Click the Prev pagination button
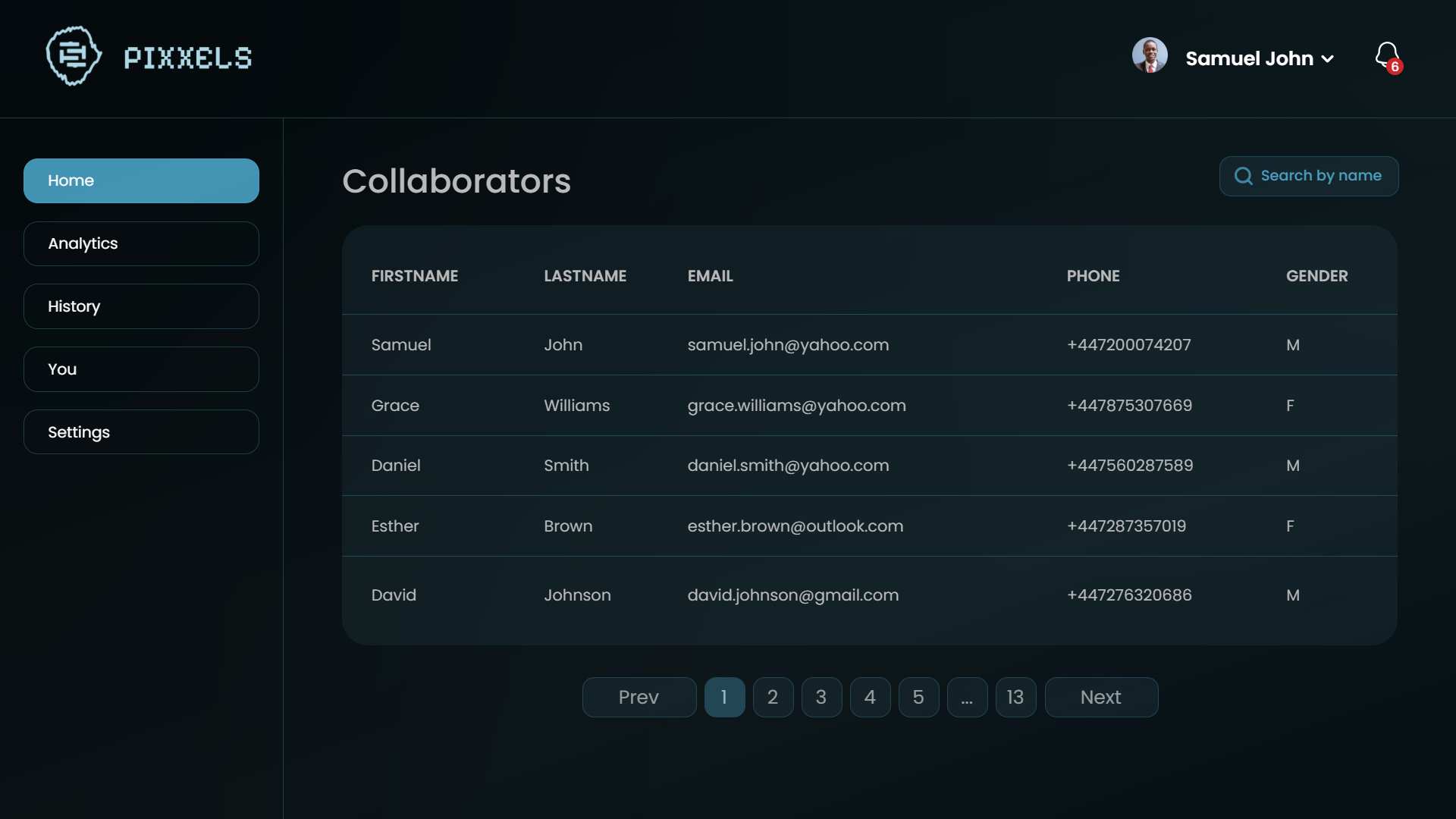 tap(639, 697)
